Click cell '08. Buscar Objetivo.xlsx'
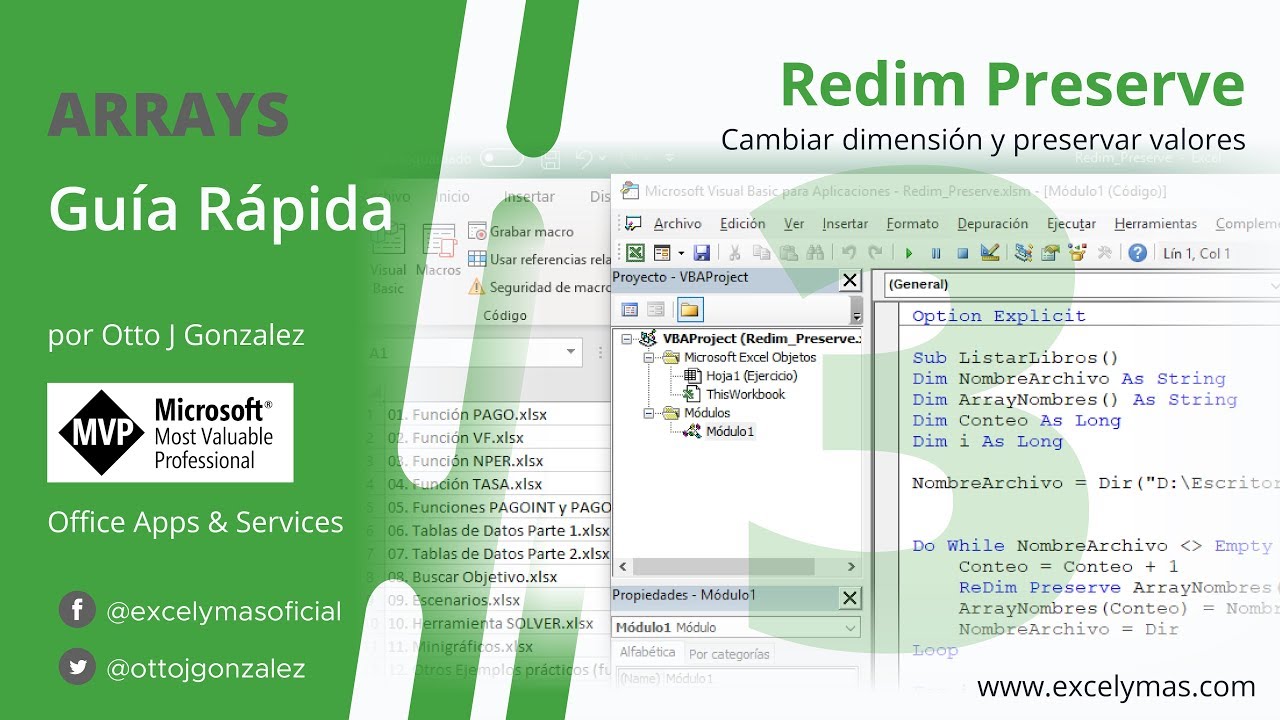Screen dimensions: 1280x720 (x=498, y=577)
